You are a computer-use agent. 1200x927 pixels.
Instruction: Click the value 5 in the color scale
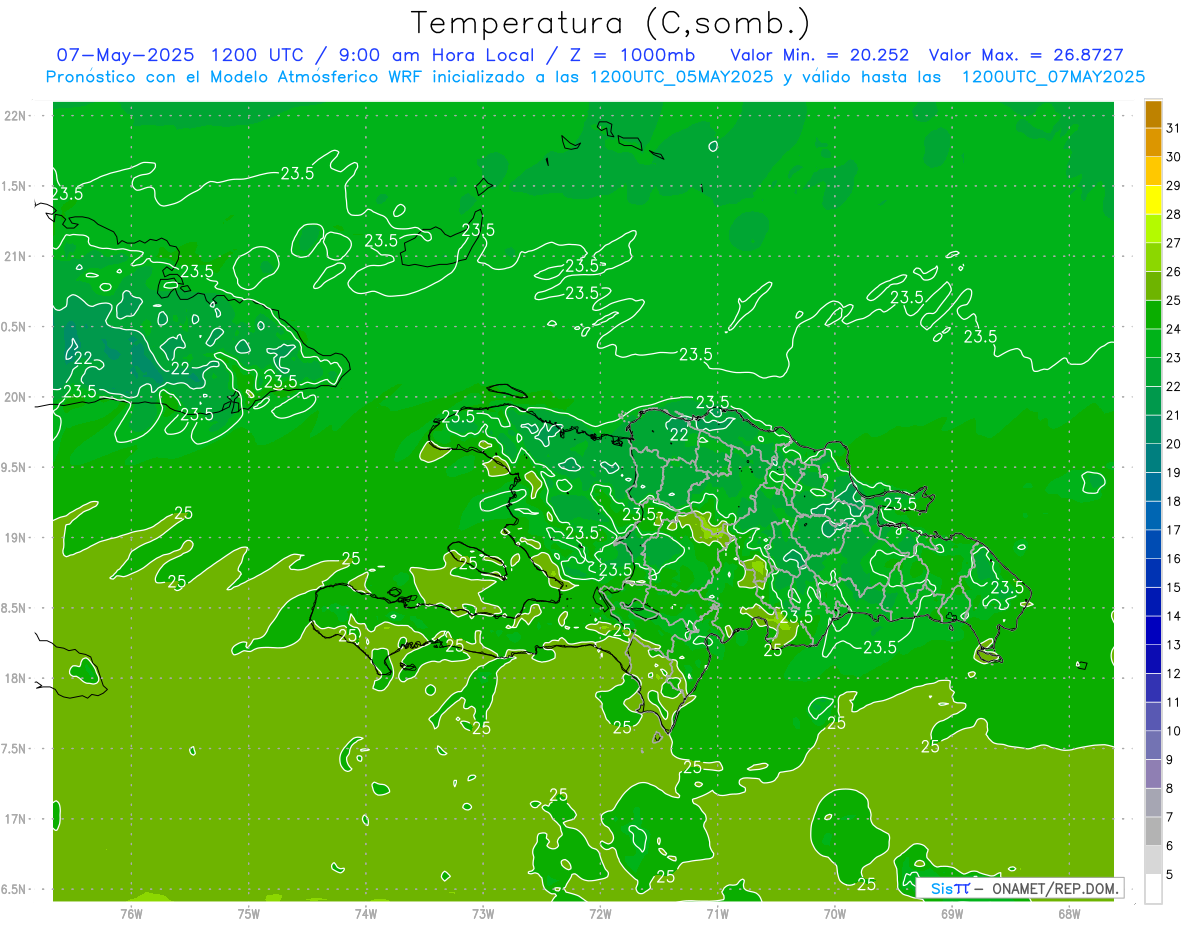click(1170, 875)
